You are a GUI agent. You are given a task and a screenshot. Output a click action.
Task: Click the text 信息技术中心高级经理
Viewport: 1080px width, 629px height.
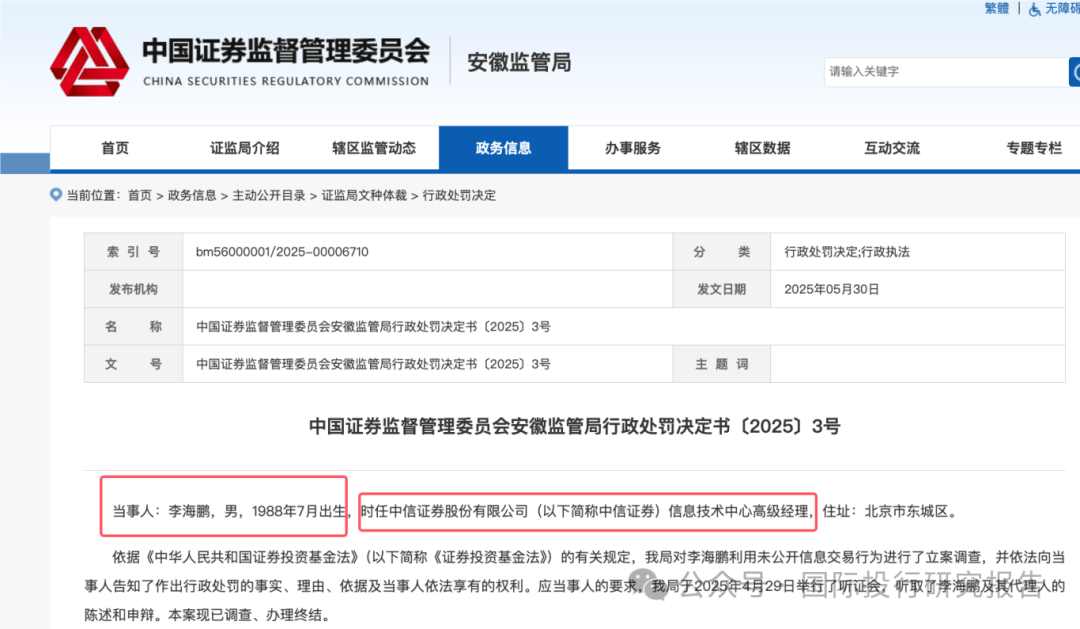click(x=738, y=511)
